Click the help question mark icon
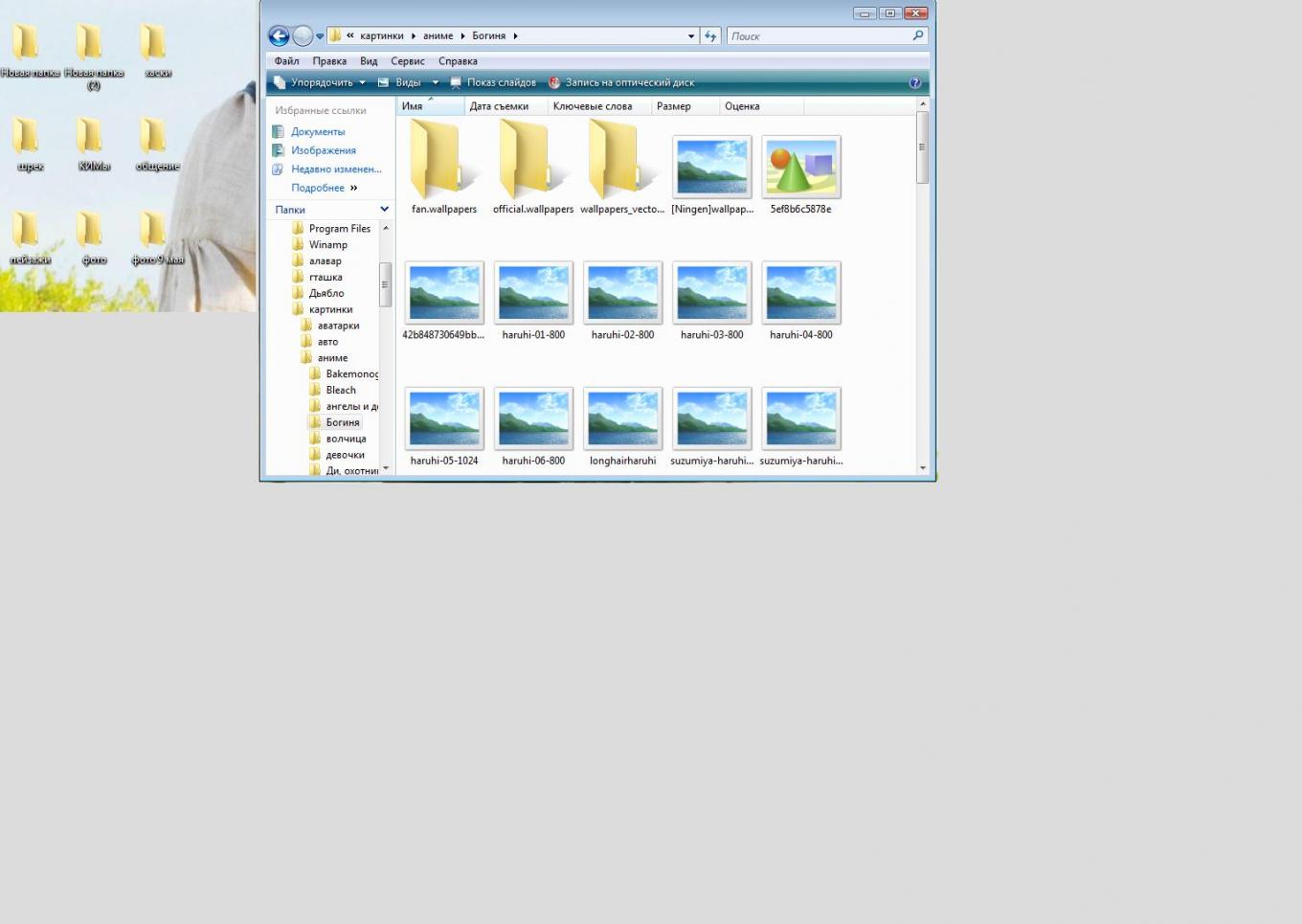 click(914, 83)
